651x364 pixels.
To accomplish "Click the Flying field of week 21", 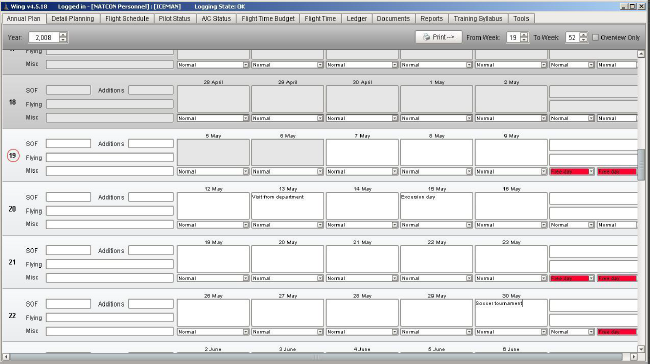I will 110,264.
